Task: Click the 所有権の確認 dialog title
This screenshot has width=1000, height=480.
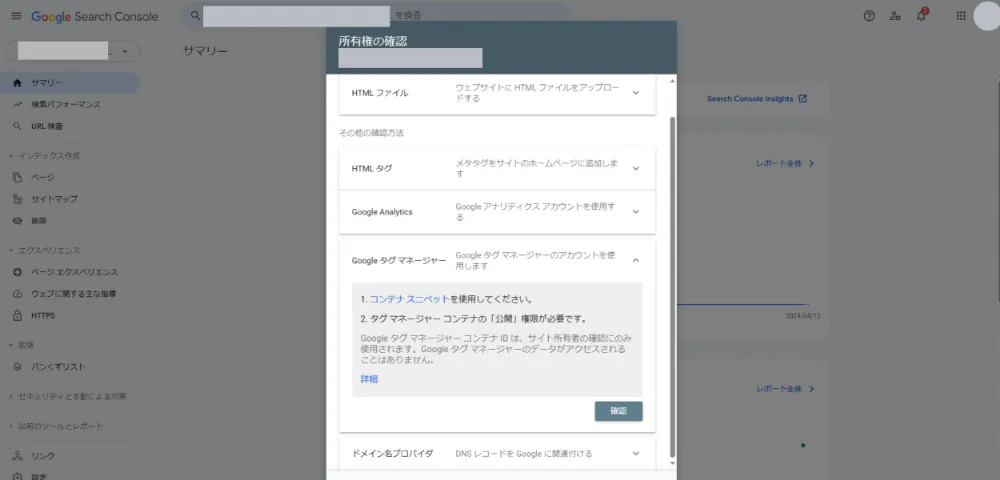Action: click(x=373, y=41)
